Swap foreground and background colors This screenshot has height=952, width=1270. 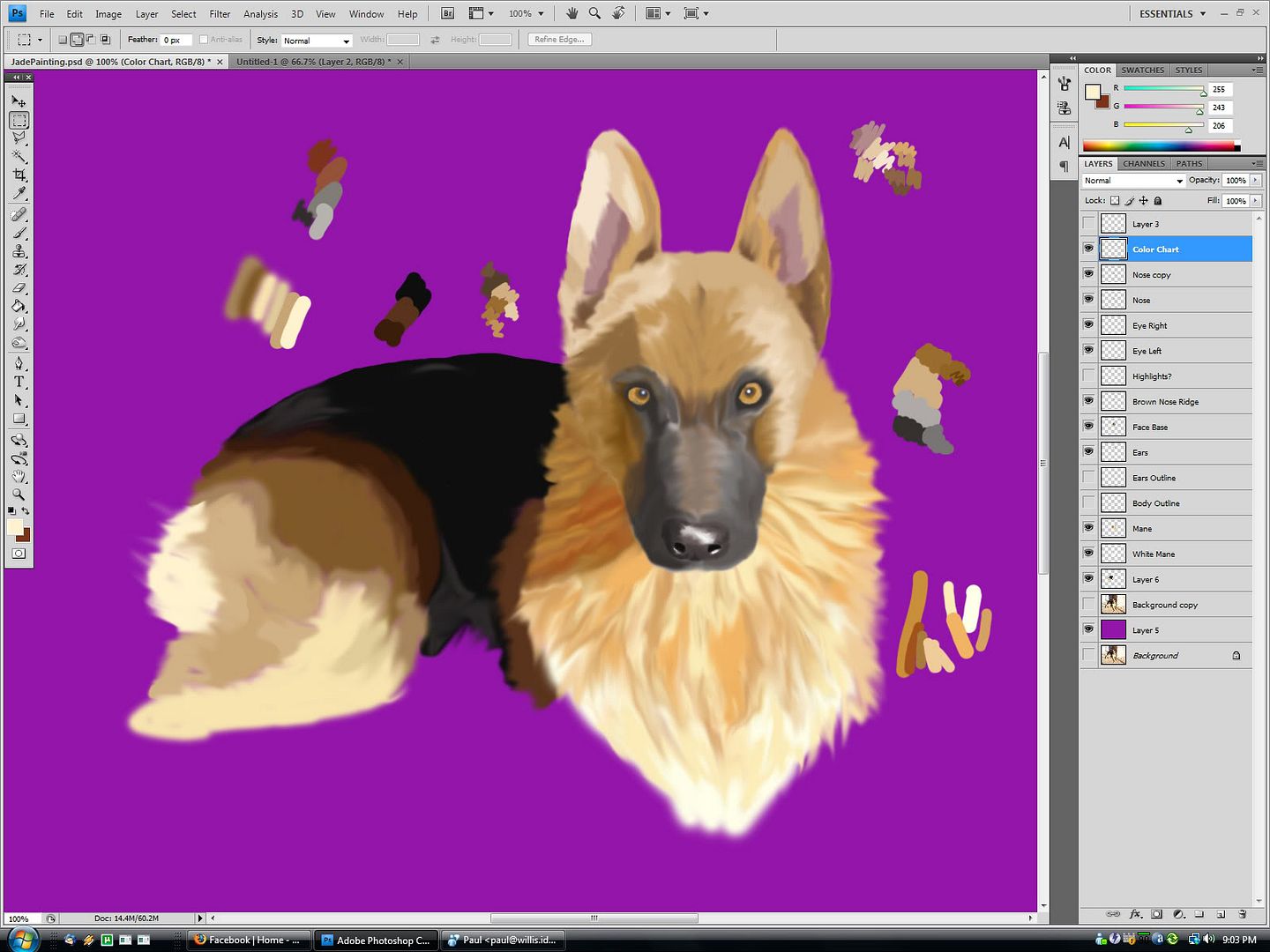tap(26, 511)
